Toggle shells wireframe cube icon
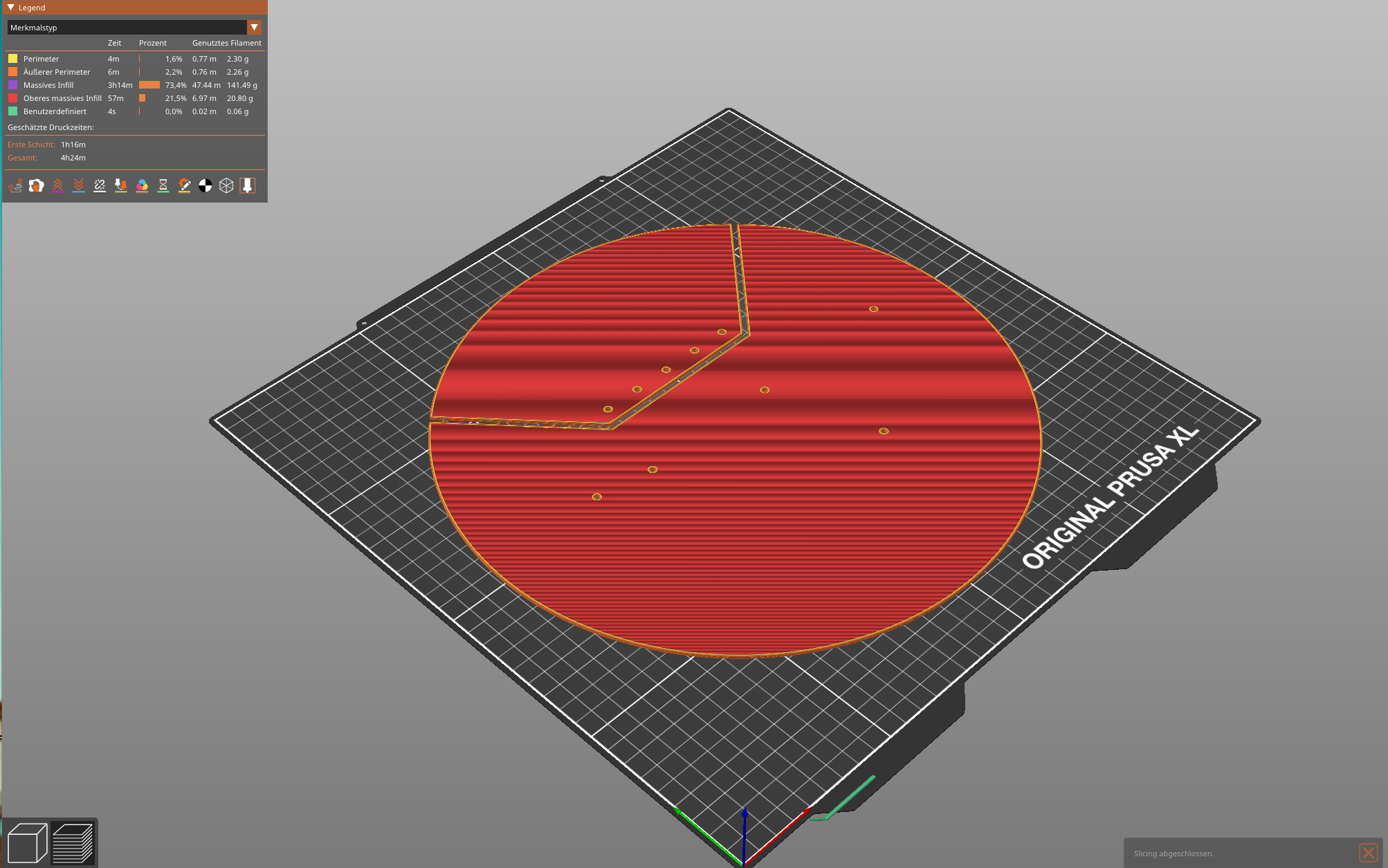Screen dimensions: 1388x868 pyautogui.click(x=226, y=185)
